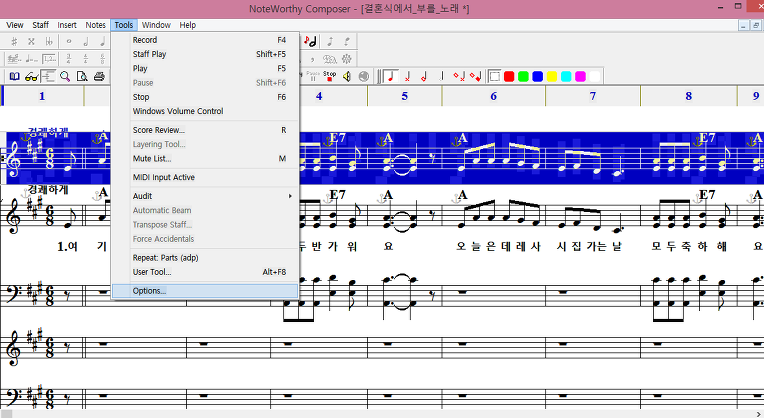Insert a 3/4 time signature
764x418 pixels.
pos(69,59)
